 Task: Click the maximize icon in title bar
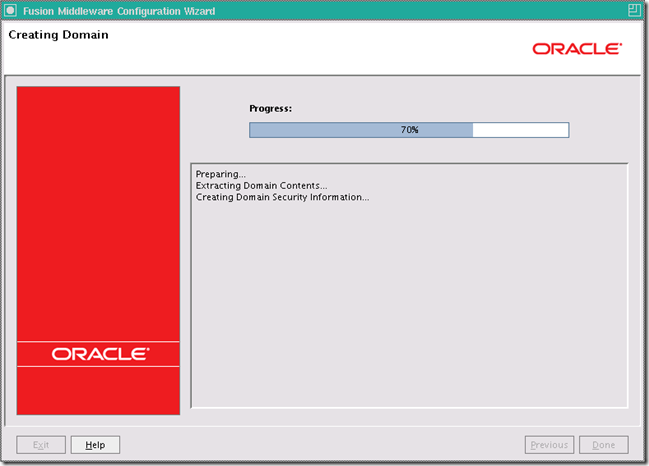(x=634, y=10)
